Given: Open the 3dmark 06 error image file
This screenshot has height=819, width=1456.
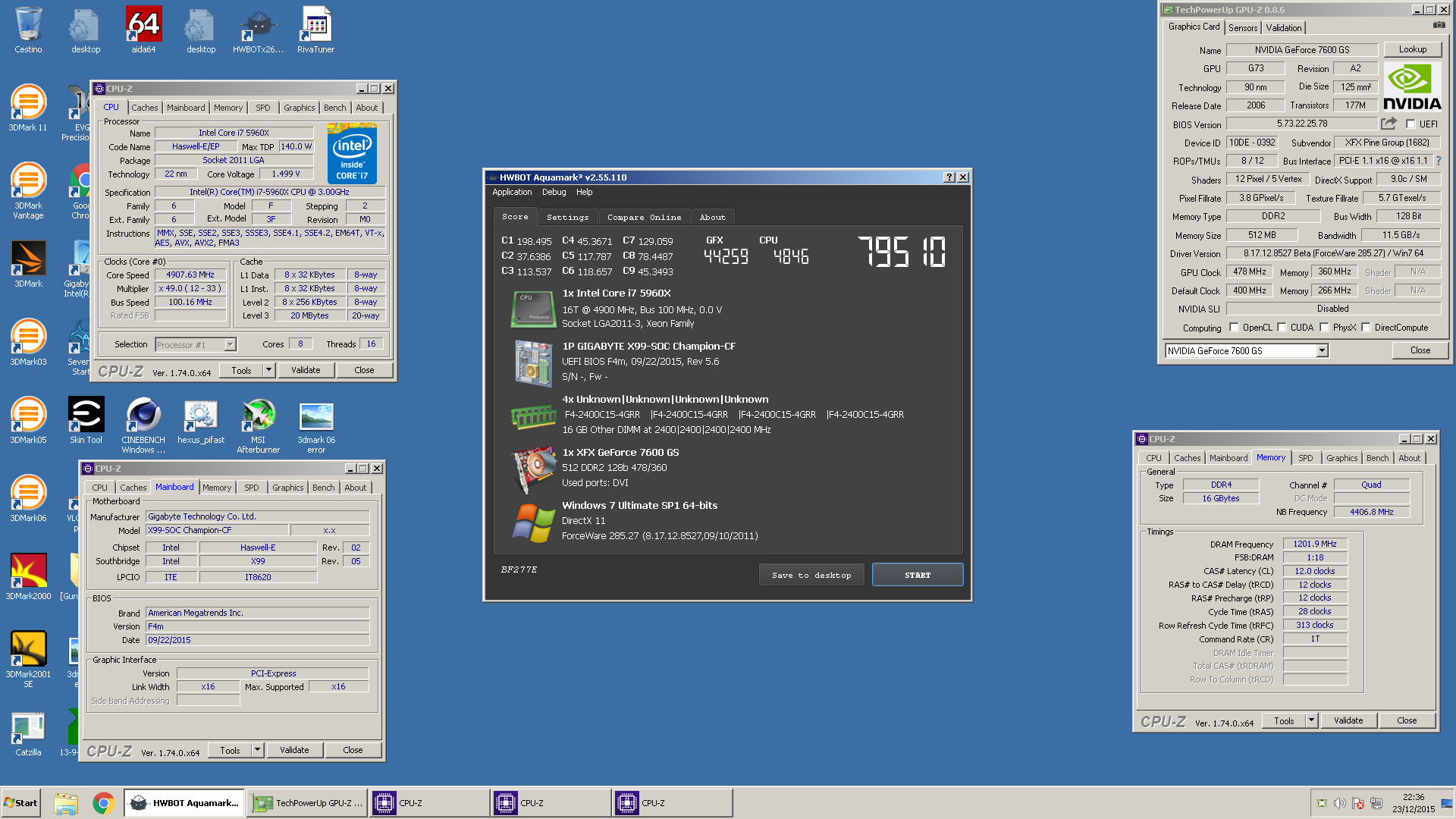Looking at the screenshot, I should (316, 425).
